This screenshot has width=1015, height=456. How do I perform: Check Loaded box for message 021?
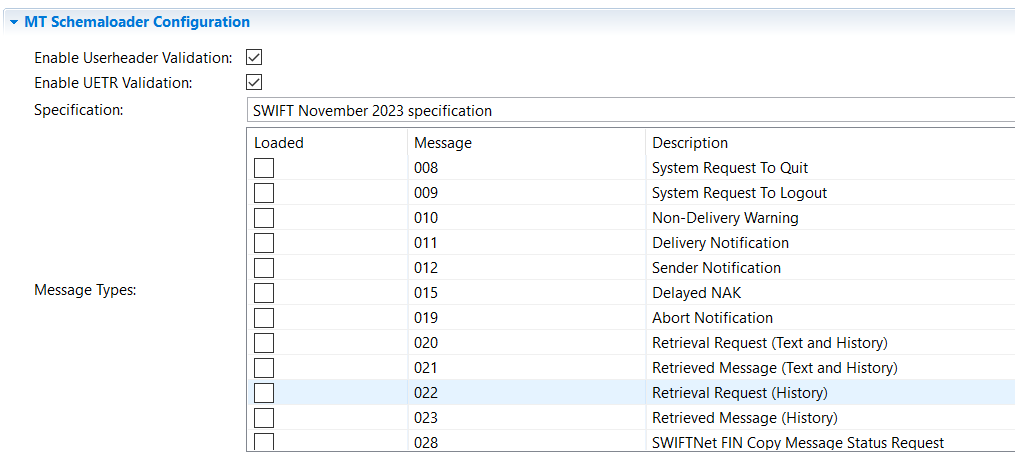[263, 368]
